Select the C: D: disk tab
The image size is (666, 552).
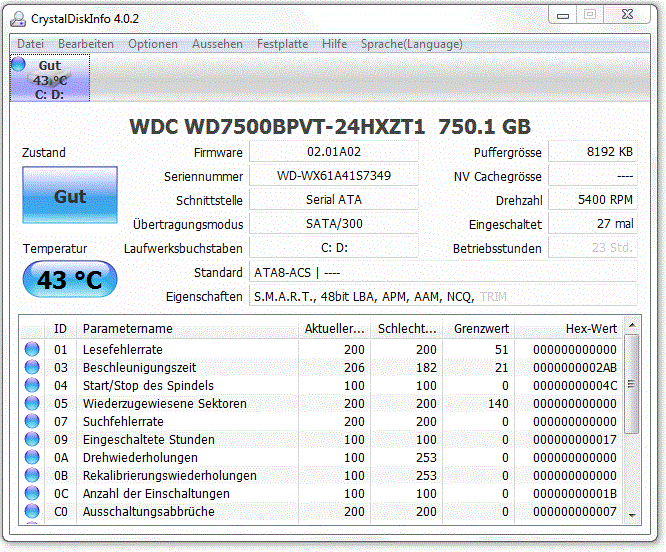click(50, 78)
